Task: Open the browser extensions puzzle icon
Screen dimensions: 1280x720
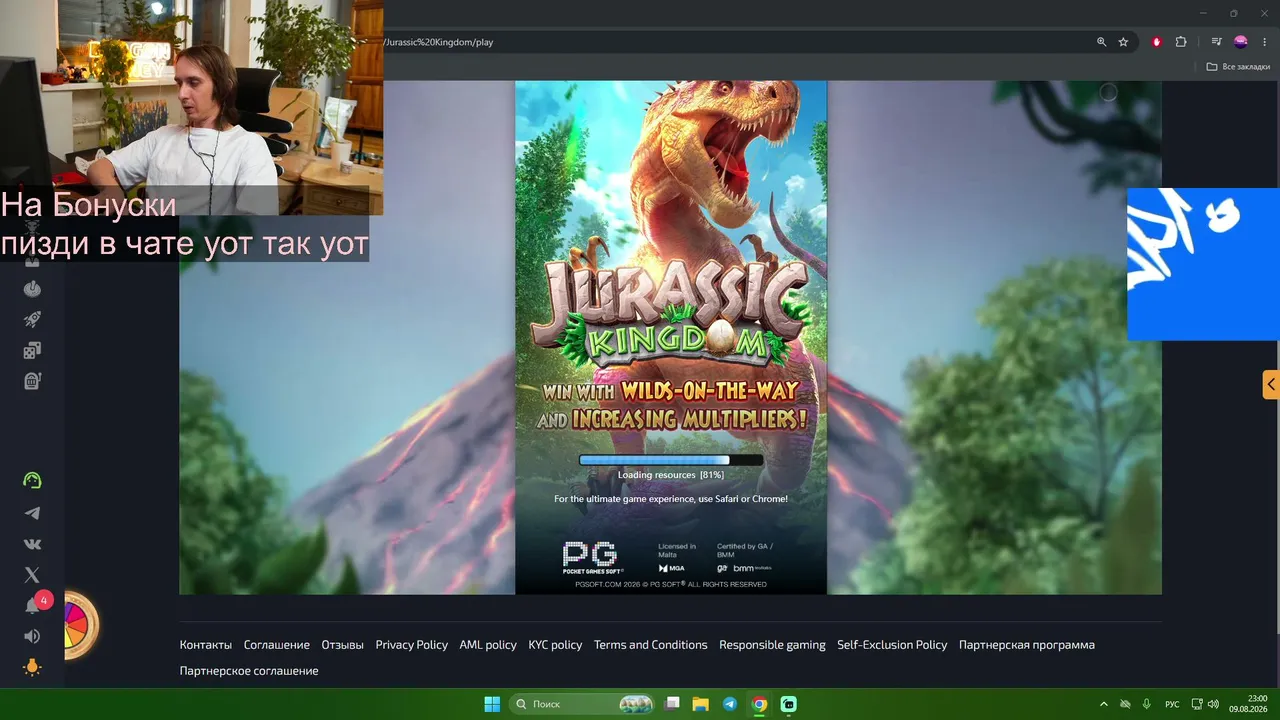Action: (1181, 42)
